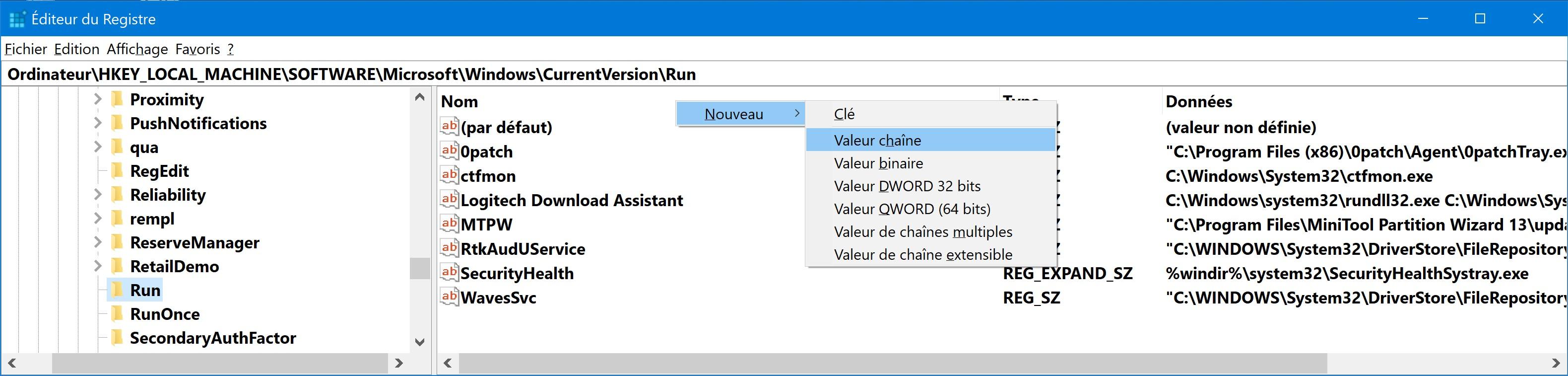1568x376 pixels.
Task: Click the MTPW value icon
Action: point(449,224)
